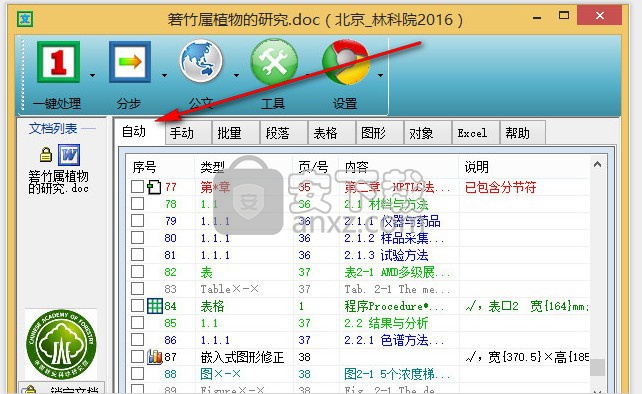
Task: Switch to the 手动 tab
Action: coord(188,133)
